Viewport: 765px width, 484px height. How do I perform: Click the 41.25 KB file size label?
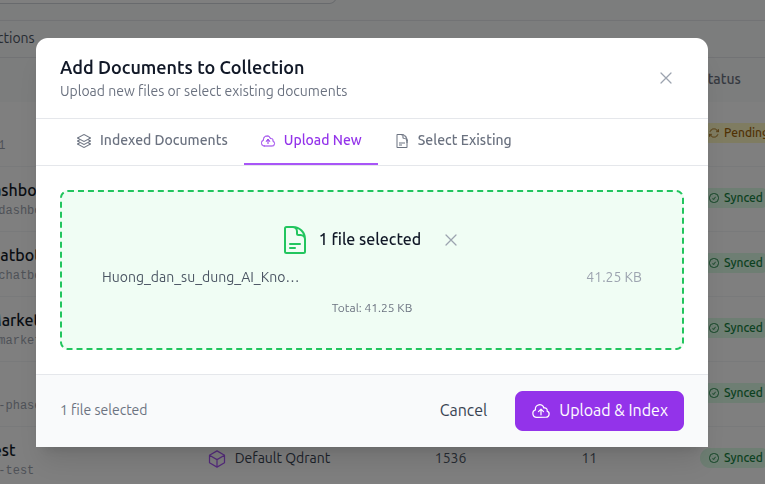click(614, 277)
